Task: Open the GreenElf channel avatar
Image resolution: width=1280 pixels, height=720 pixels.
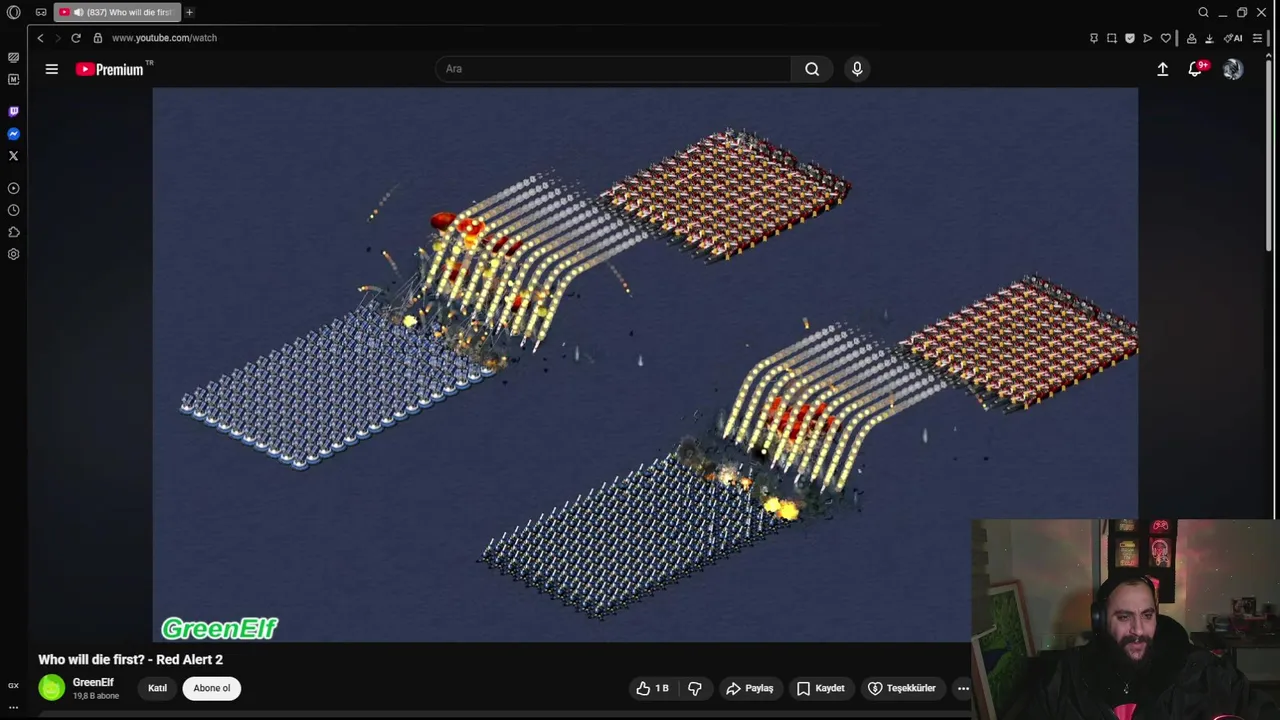Action: 52,688
